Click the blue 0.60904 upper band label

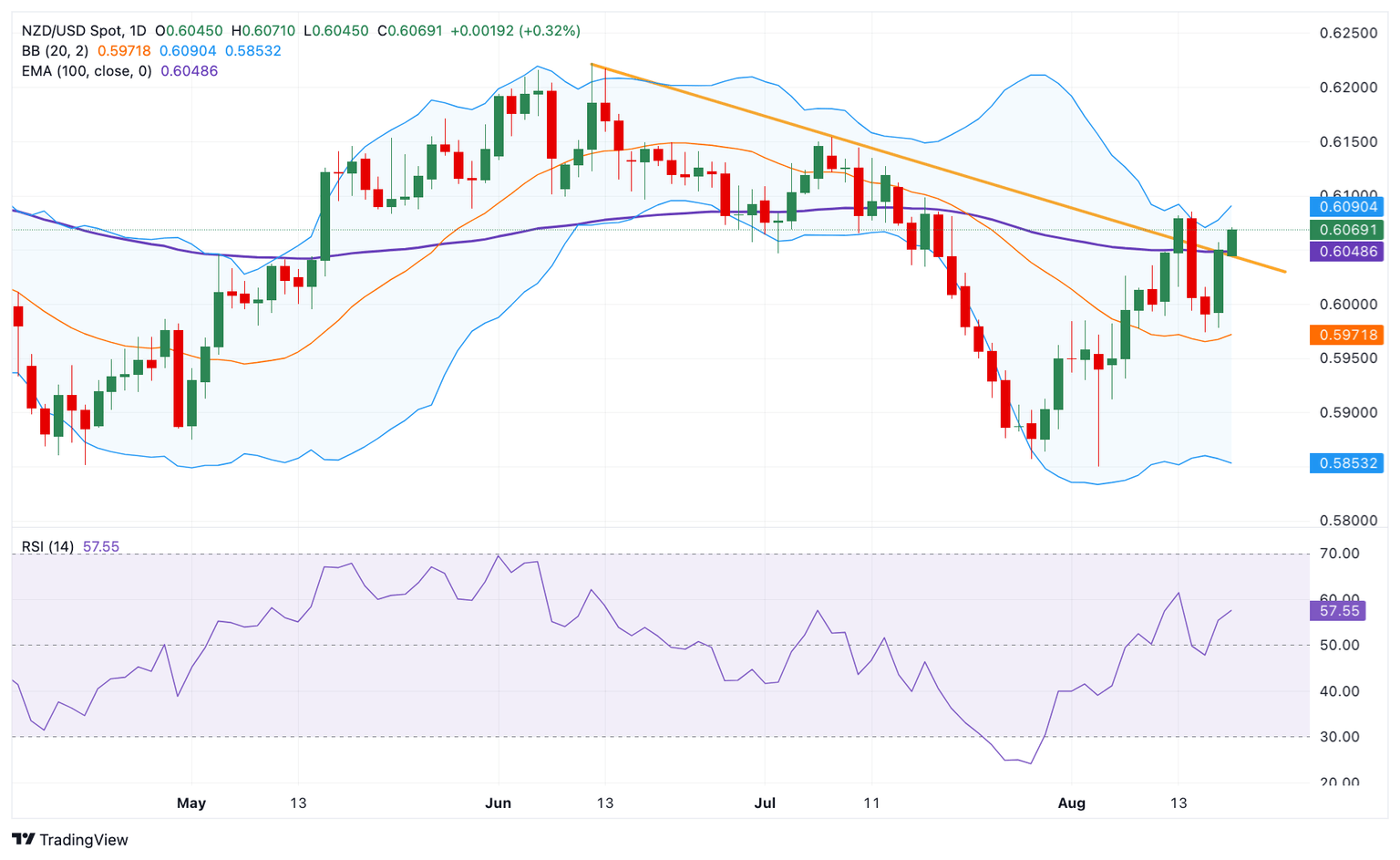pos(1345,207)
